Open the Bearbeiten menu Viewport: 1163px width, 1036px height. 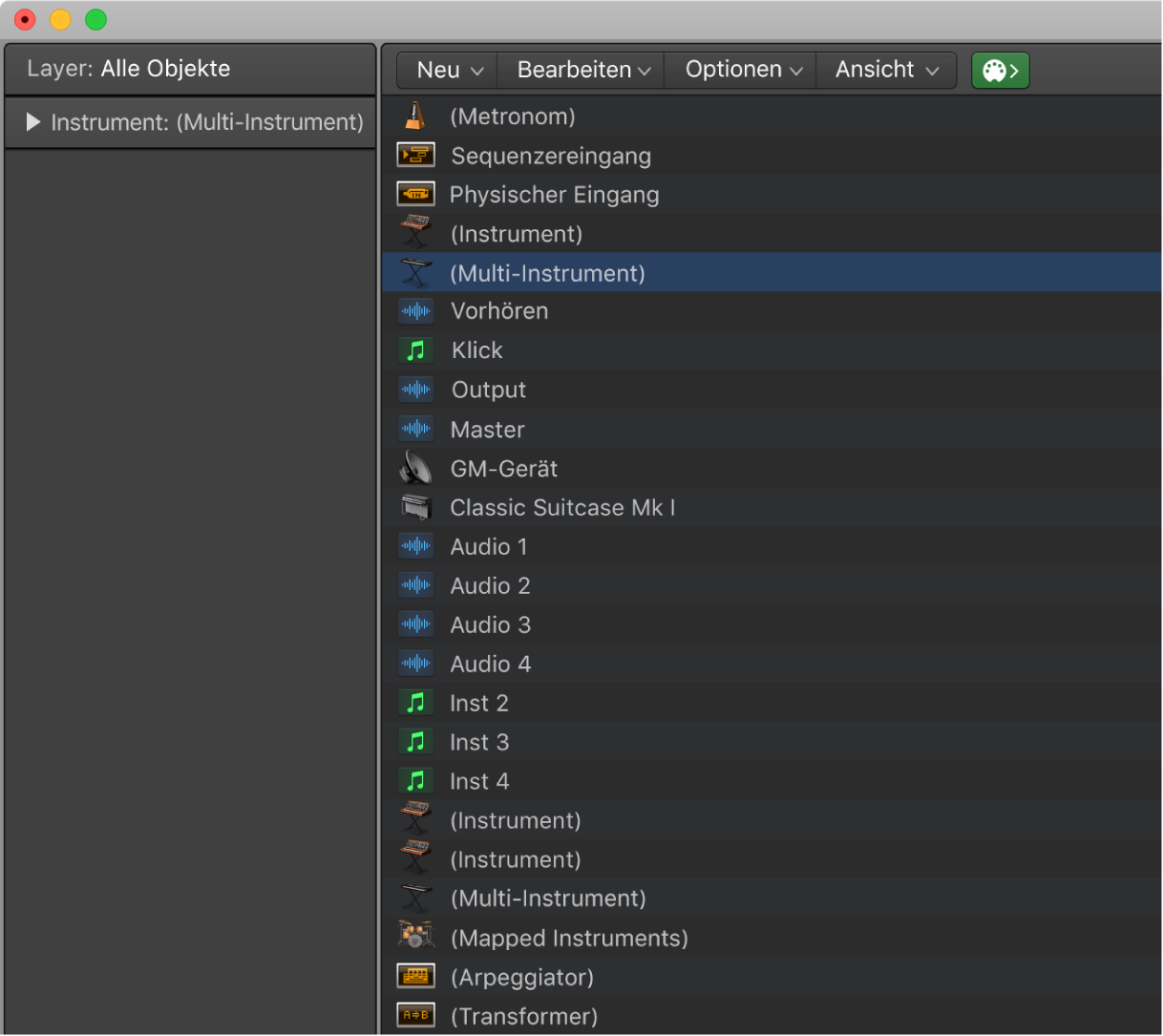[x=582, y=71]
